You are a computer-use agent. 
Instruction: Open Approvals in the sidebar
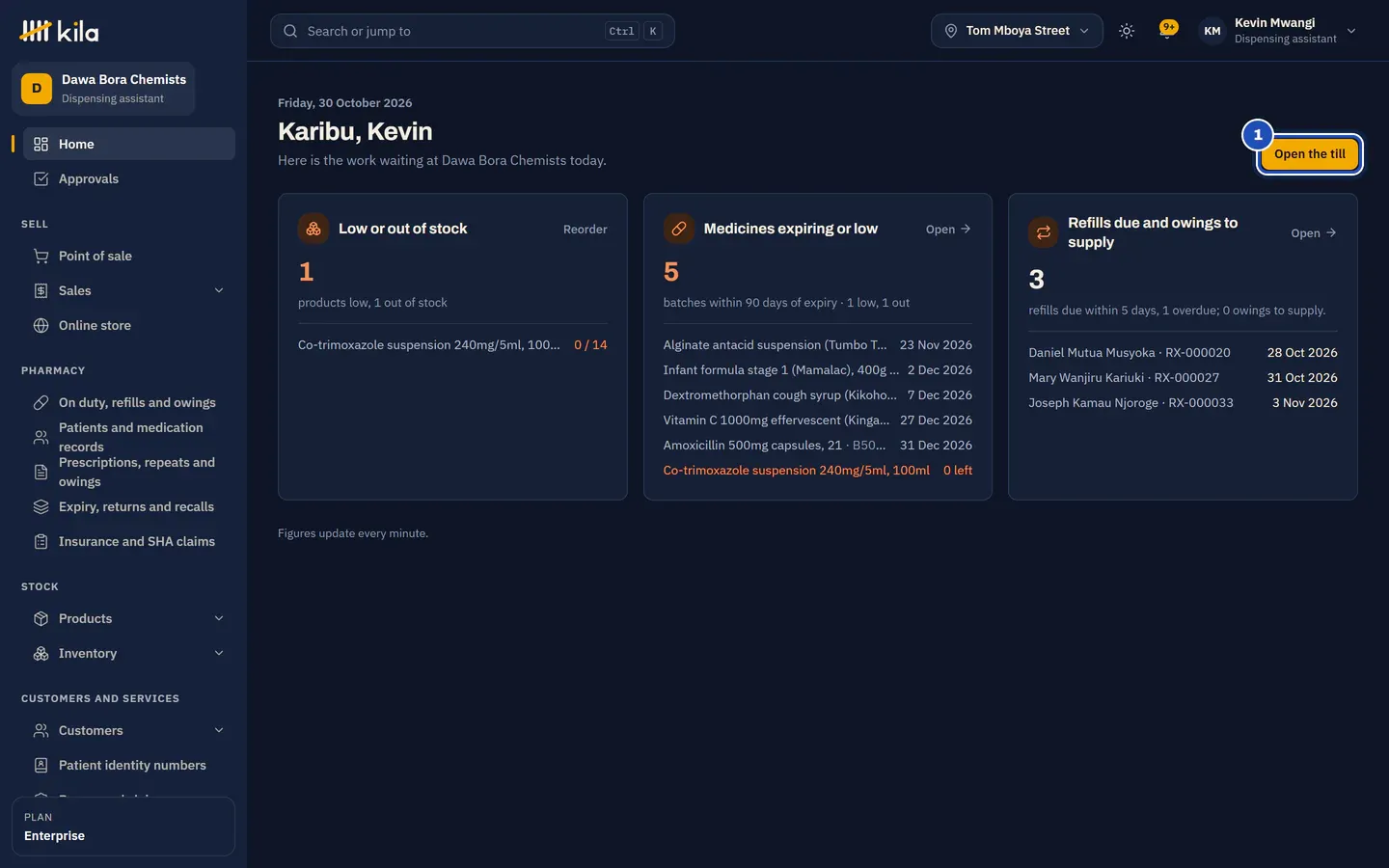click(129, 178)
